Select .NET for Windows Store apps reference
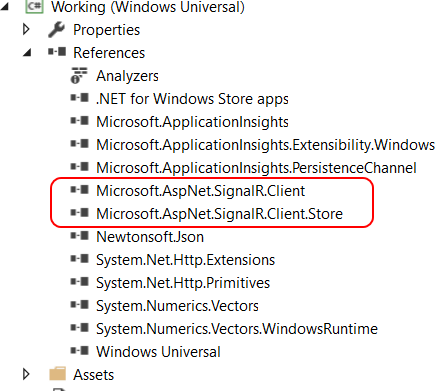 (192, 99)
